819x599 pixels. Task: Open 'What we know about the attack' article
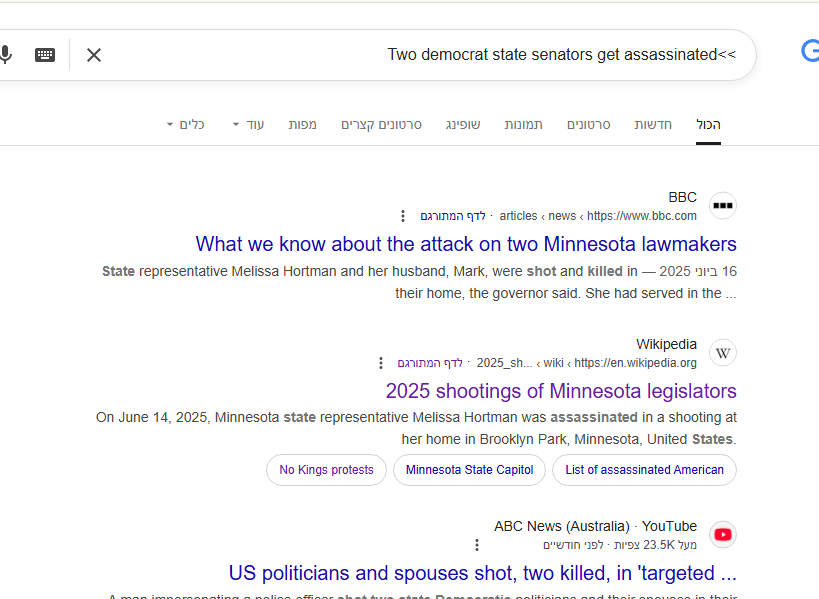pos(466,244)
